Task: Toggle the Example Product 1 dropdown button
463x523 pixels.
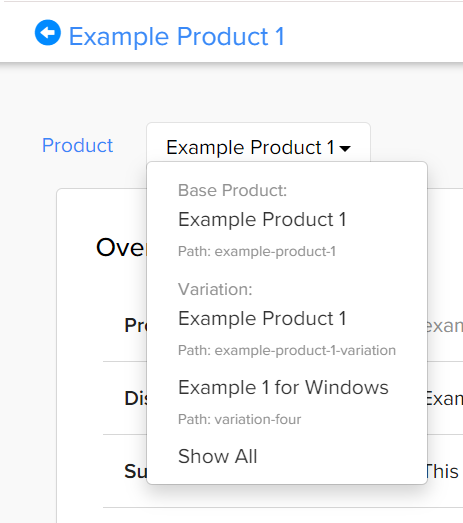Action: click(x=259, y=147)
